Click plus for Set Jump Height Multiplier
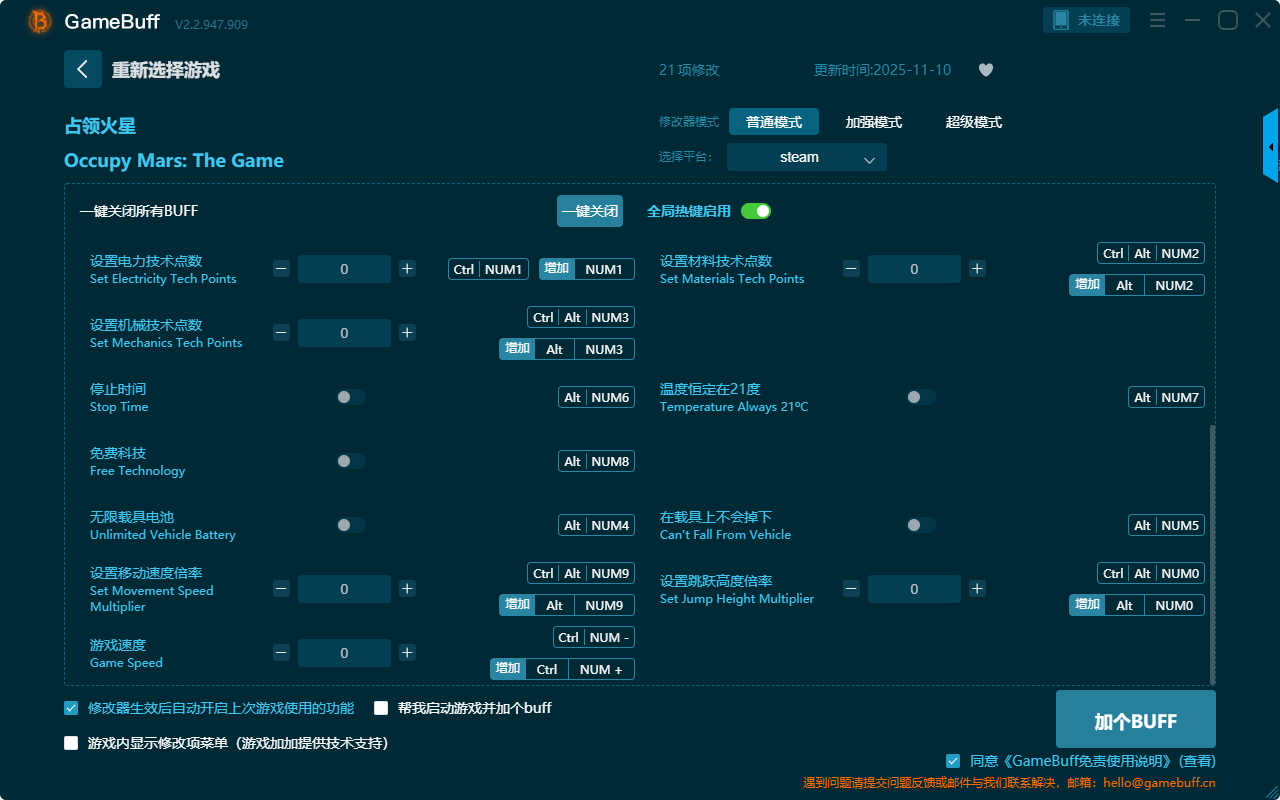This screenshot has width=1280, height=800. tap(977, 589)
